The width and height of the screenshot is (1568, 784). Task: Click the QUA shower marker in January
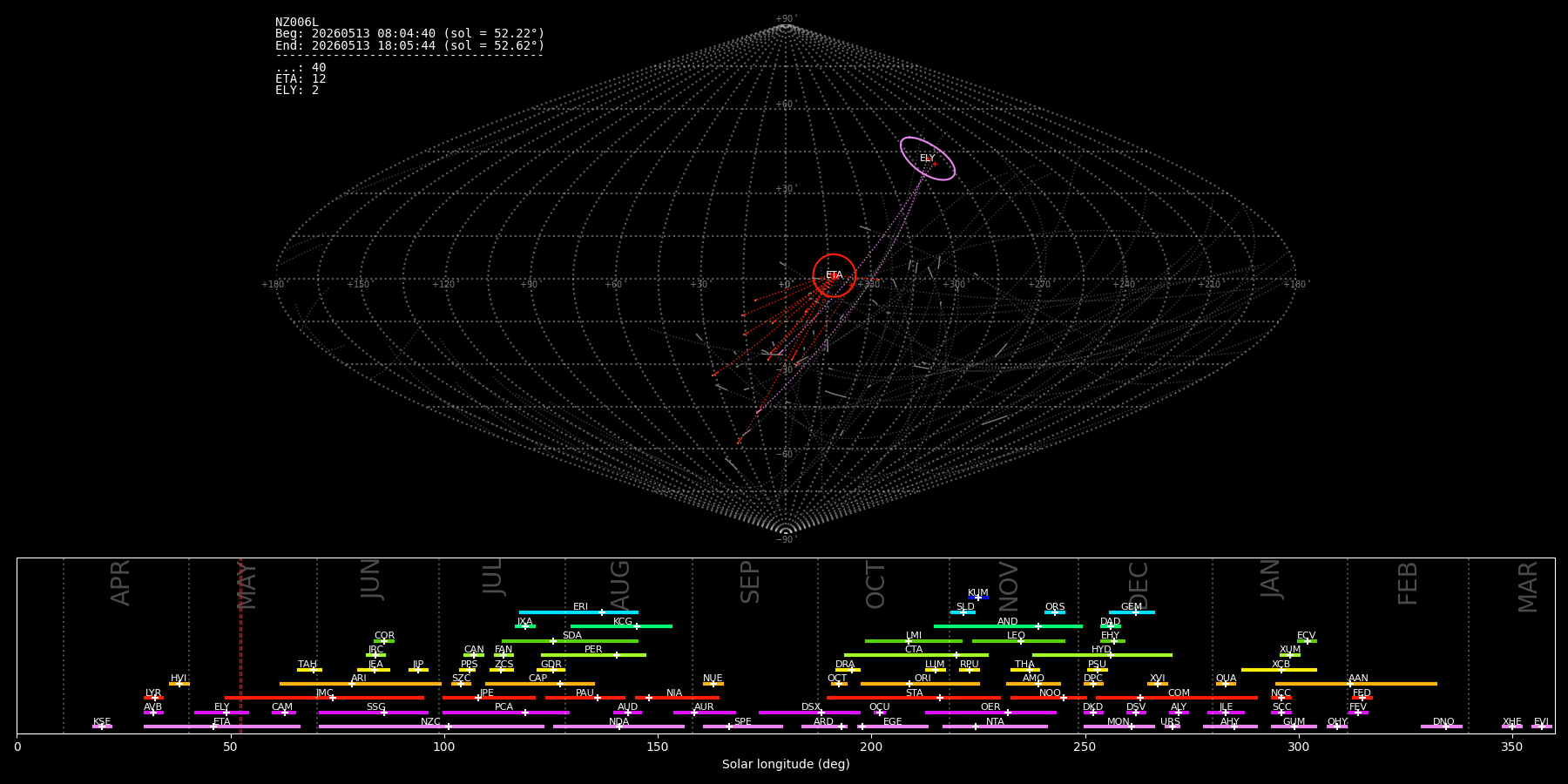(x=1226, y=684)
